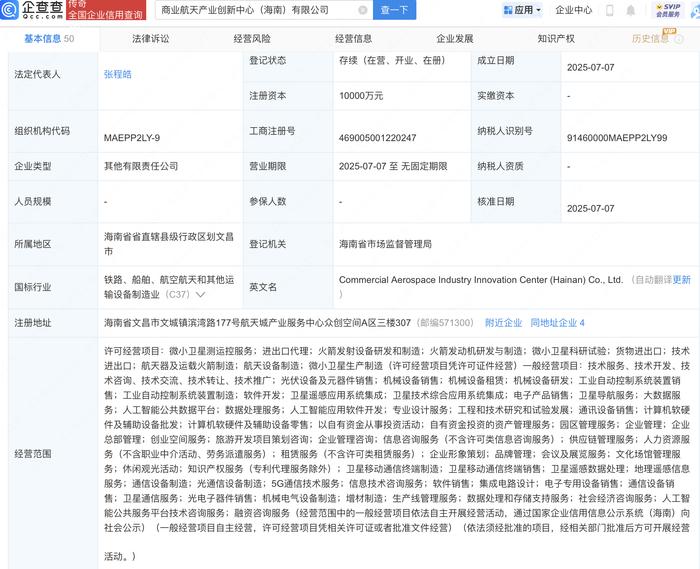Select 工商注册号 469005001220247

coord(377,138)
